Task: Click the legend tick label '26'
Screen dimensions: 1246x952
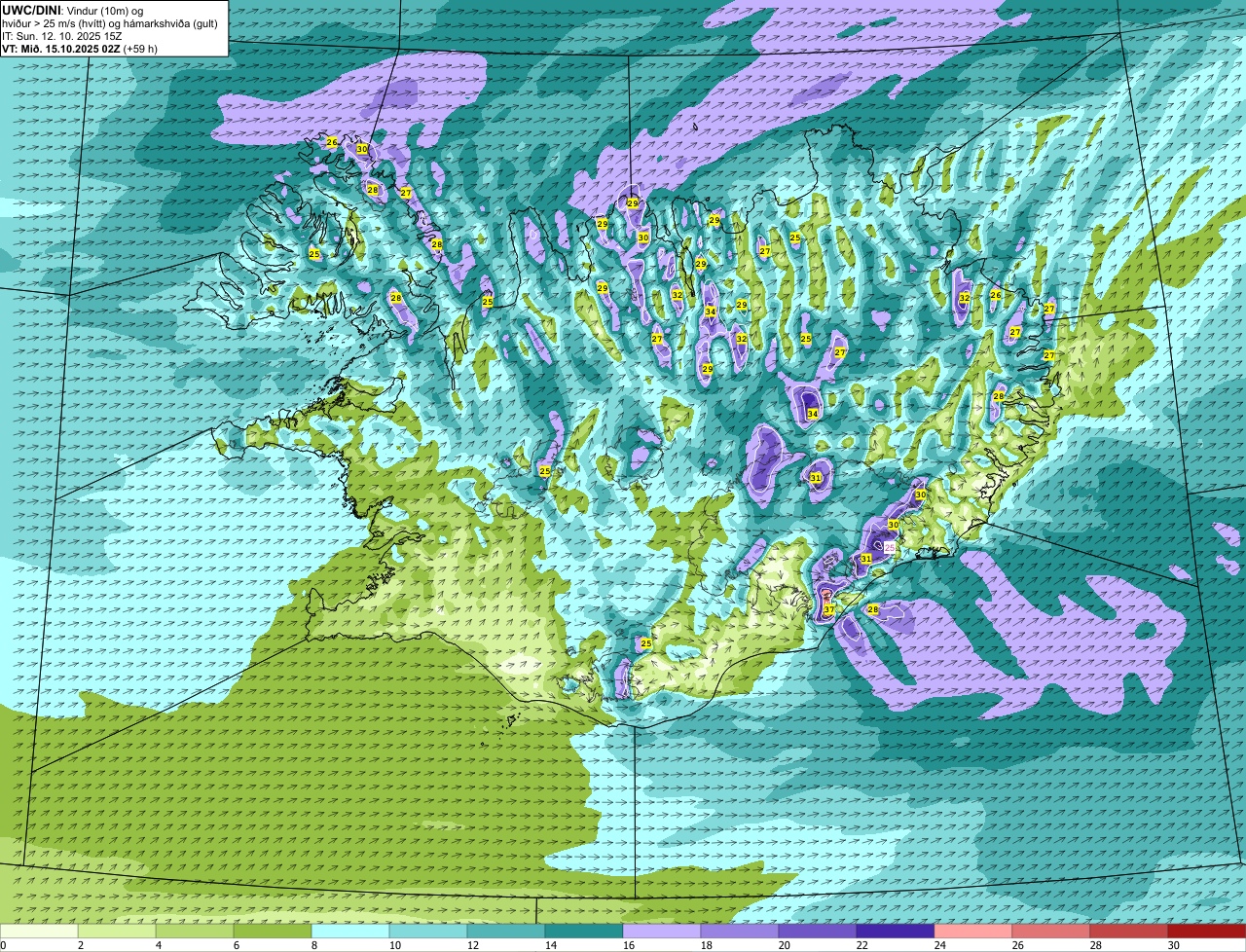Action: click(x=1017, y=945)
